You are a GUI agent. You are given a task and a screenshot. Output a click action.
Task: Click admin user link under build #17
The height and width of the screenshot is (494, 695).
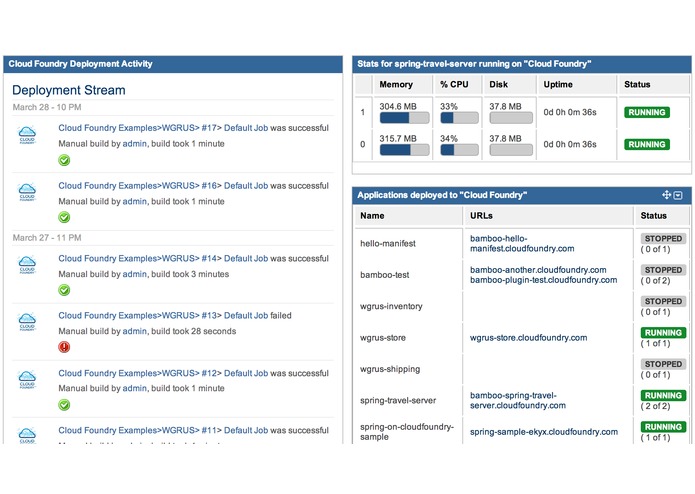point(134,144)
